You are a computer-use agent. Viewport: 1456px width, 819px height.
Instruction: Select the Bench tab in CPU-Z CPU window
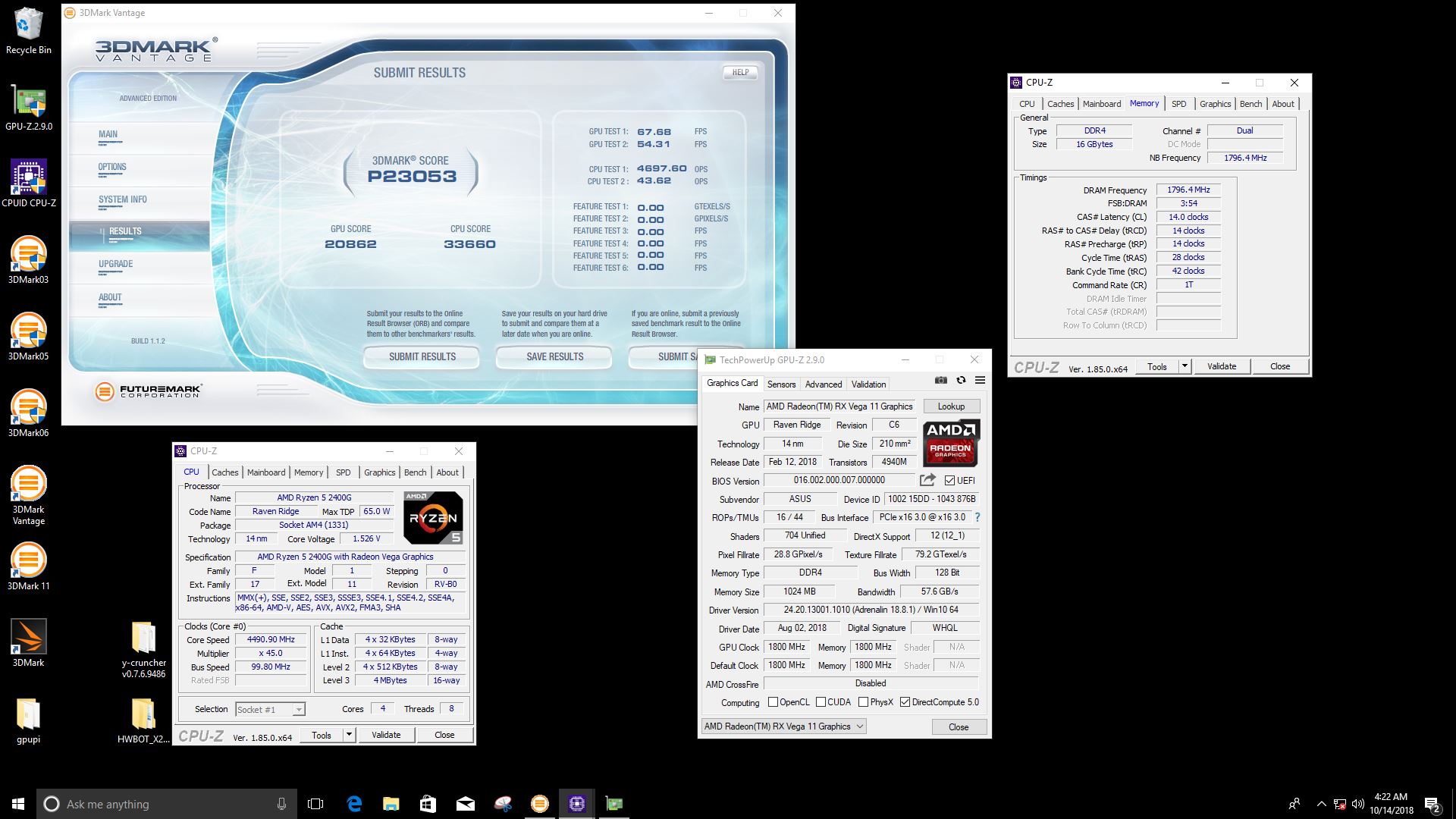click(415, 472)
